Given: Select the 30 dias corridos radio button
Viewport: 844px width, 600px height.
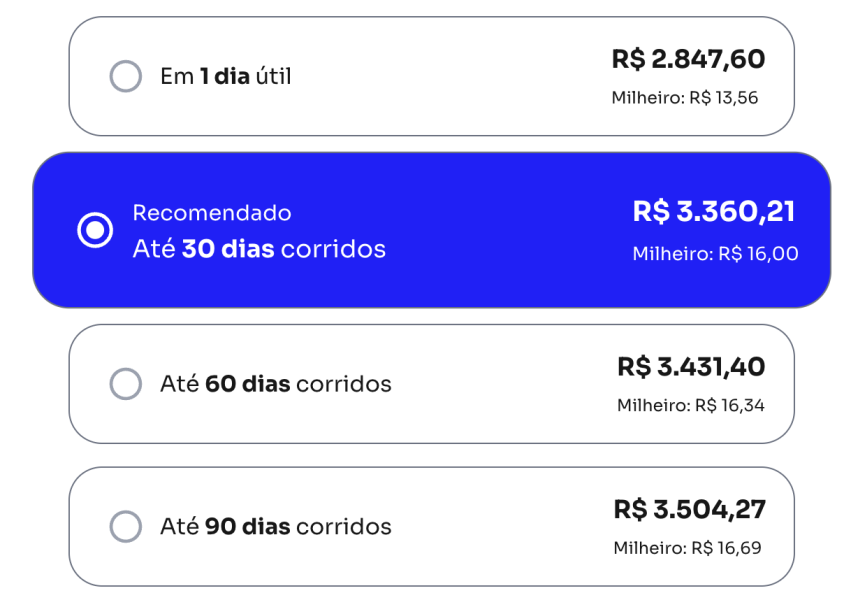Looking at the screenshot, I should point(95,231).
